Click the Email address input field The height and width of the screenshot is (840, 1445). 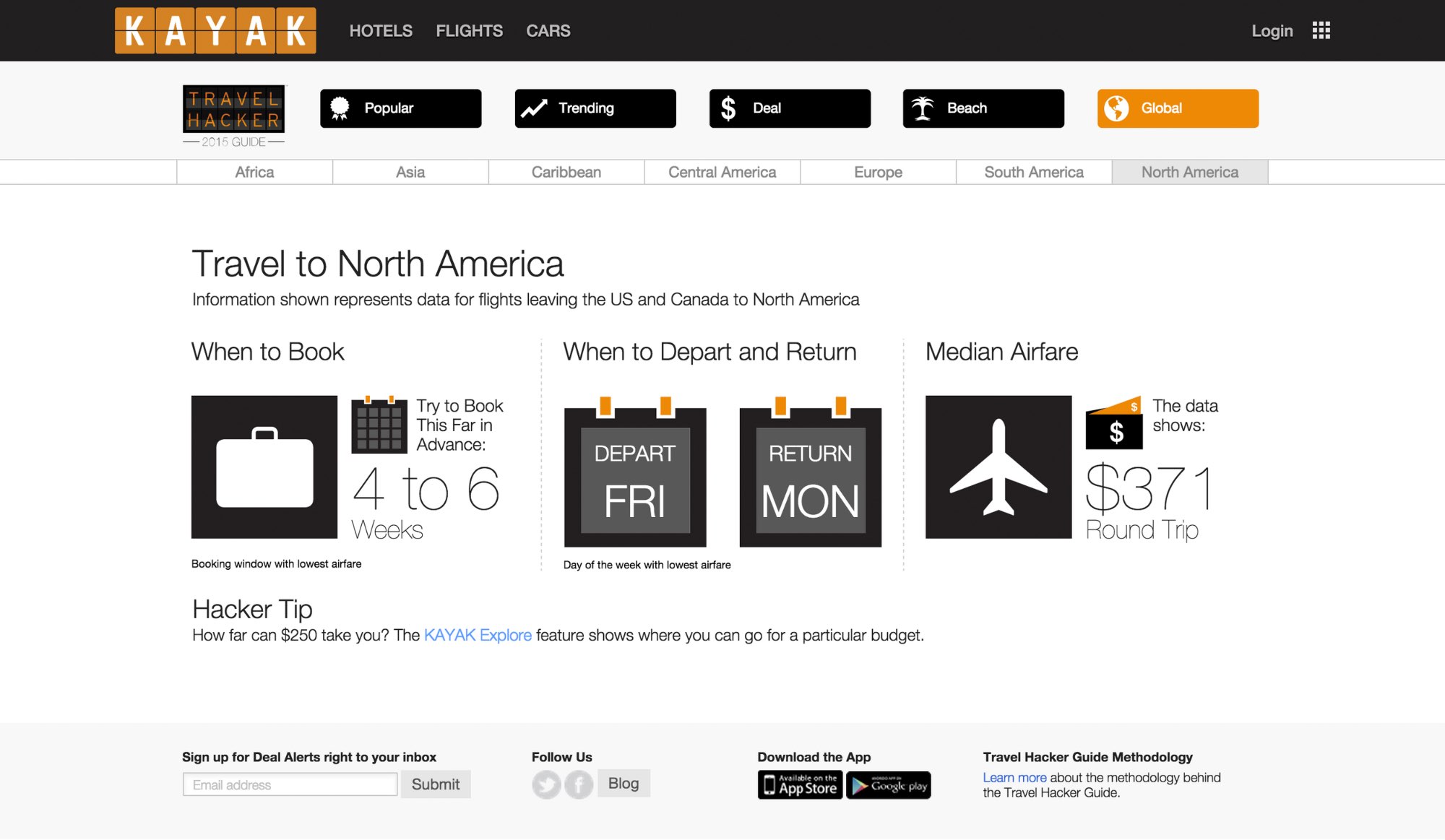point(290,785)
